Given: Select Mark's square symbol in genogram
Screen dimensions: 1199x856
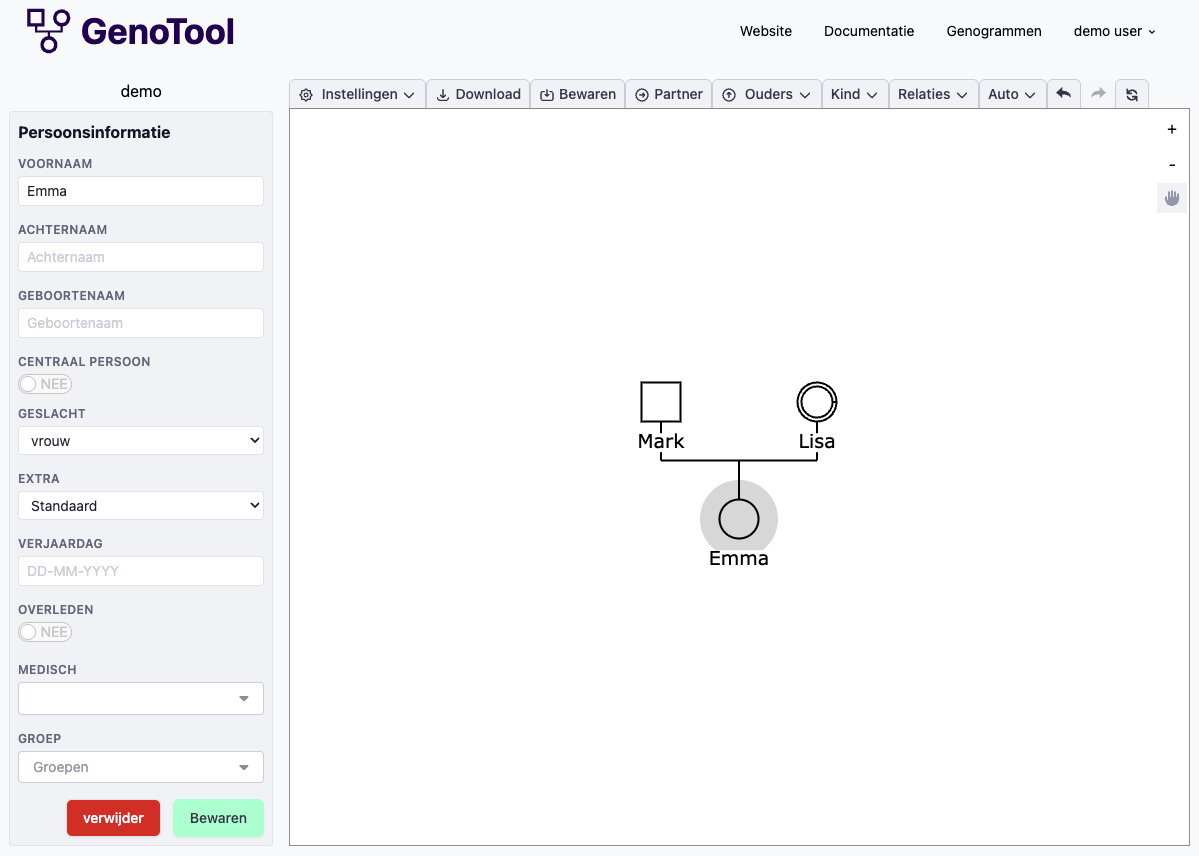Looking at the screenshot, I should [660, 402].
